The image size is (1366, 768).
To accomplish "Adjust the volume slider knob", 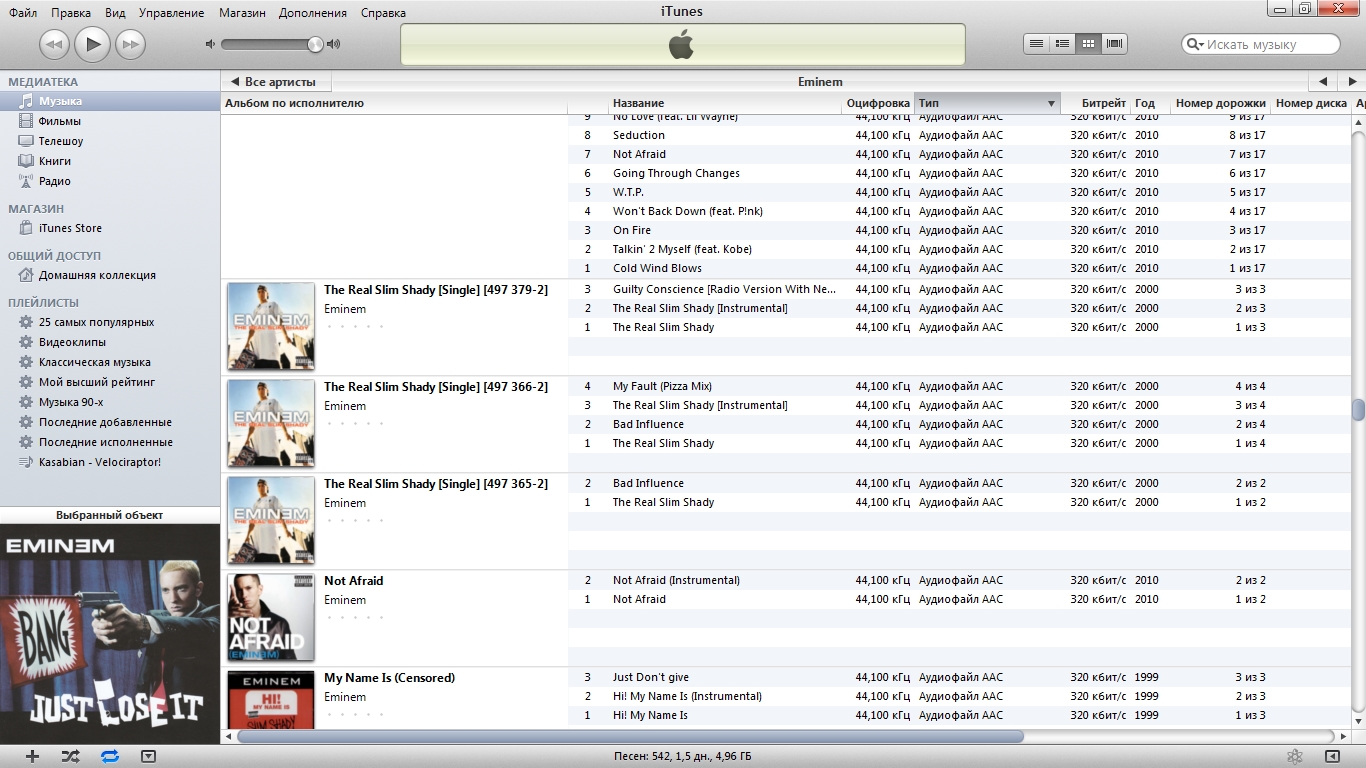I will point(315,44).
